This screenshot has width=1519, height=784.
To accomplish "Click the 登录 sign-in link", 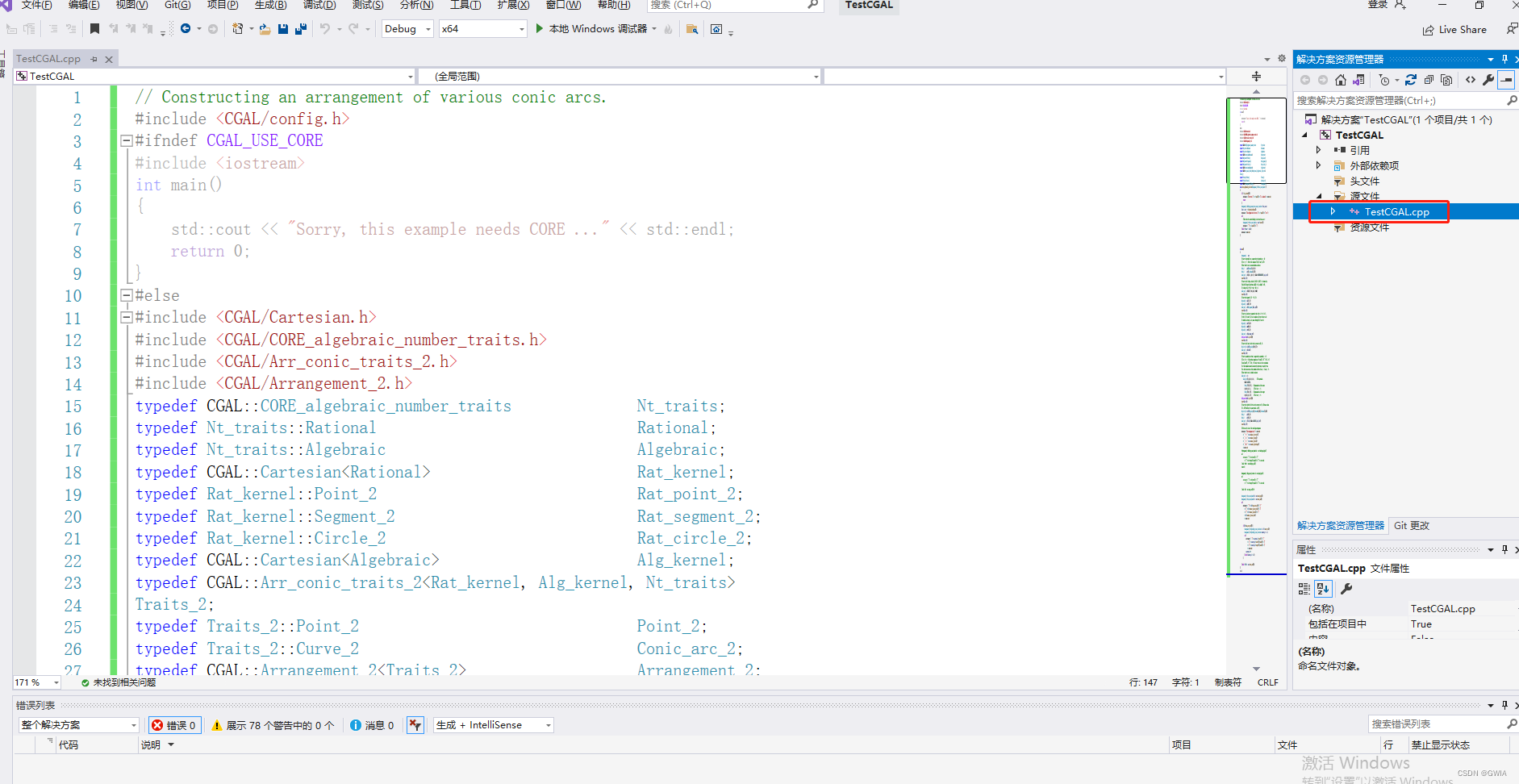I will [x=1378, y=5].
